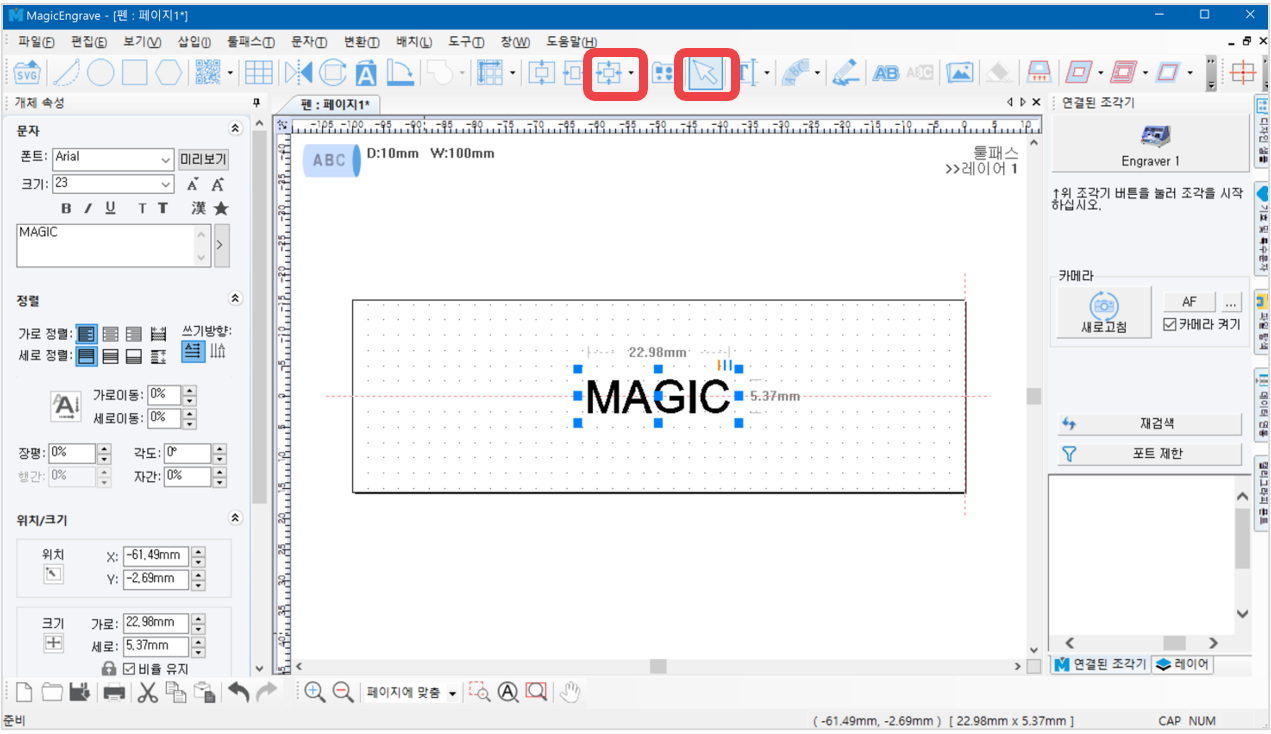Click the scissors cut icon
The image size is (1271, 734).
(x=147, y=692)
